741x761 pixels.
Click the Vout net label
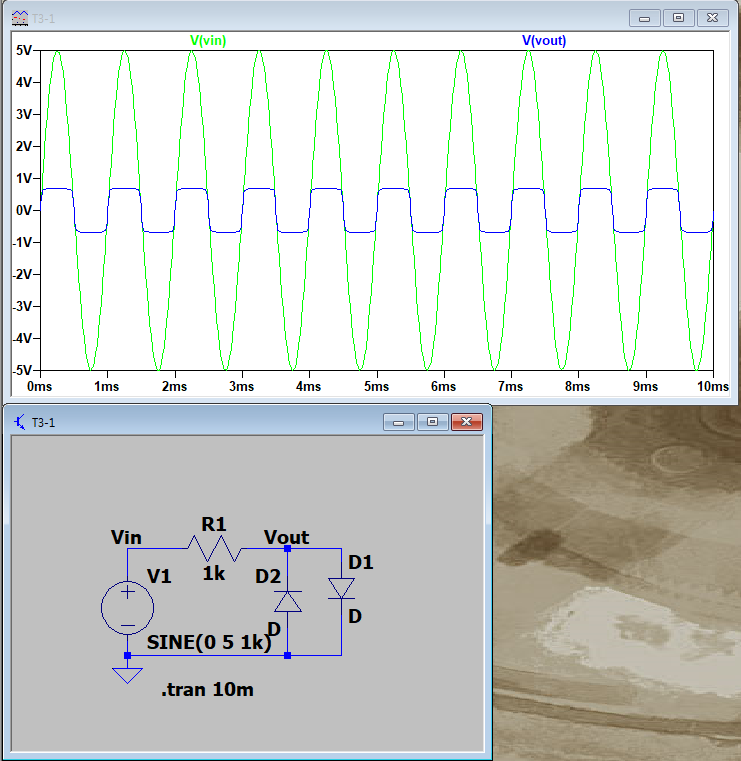(x=286, y=538)
